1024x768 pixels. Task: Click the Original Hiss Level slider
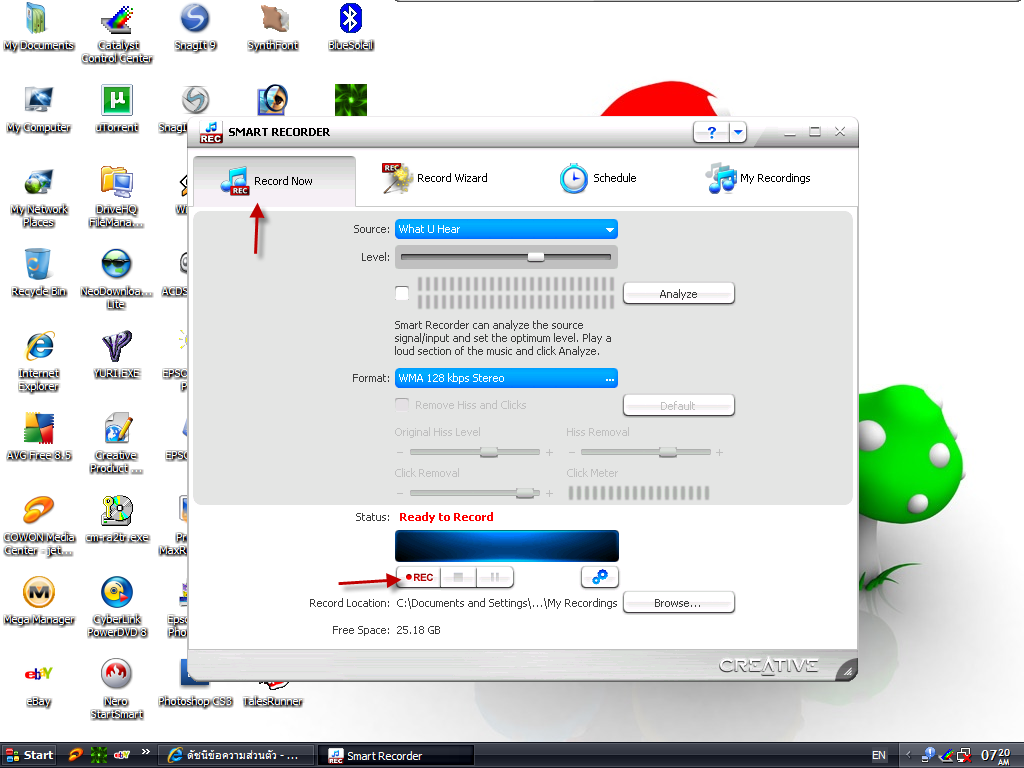(x=475, y=452)
